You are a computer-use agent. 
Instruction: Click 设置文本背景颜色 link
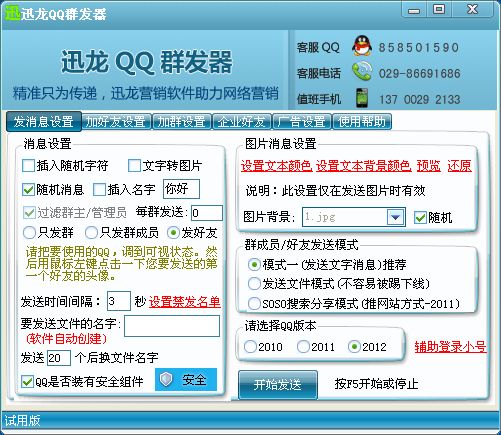pyautogui.click(x=364, y=166)
